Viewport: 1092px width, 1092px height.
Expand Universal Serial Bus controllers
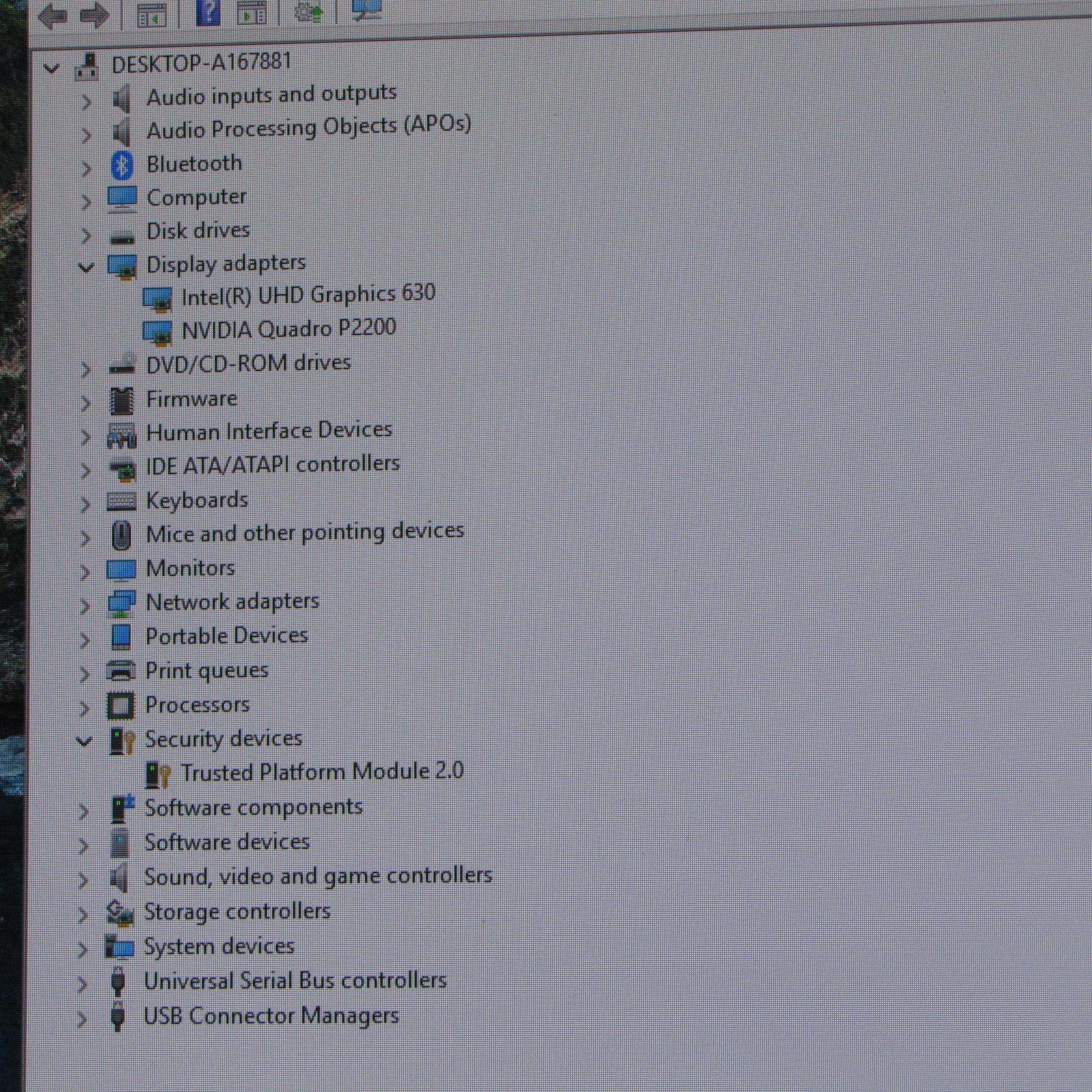pos(82,985)
